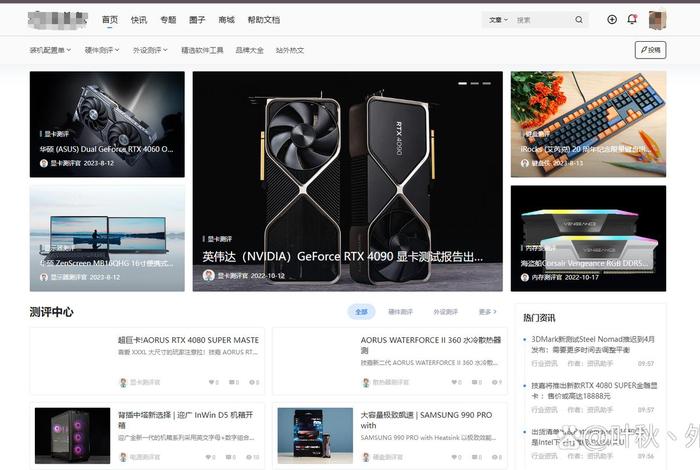Click author avatar on InWin D5 card

(x=123, y=457)
